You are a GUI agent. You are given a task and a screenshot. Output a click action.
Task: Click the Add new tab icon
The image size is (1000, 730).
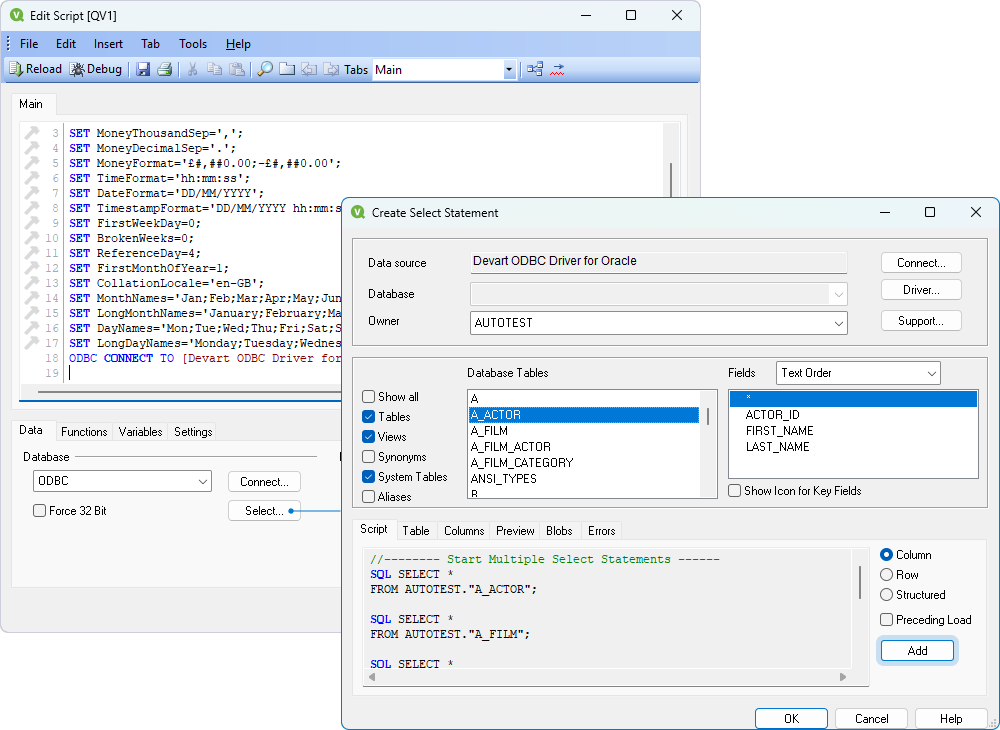[x=287, y=70]
